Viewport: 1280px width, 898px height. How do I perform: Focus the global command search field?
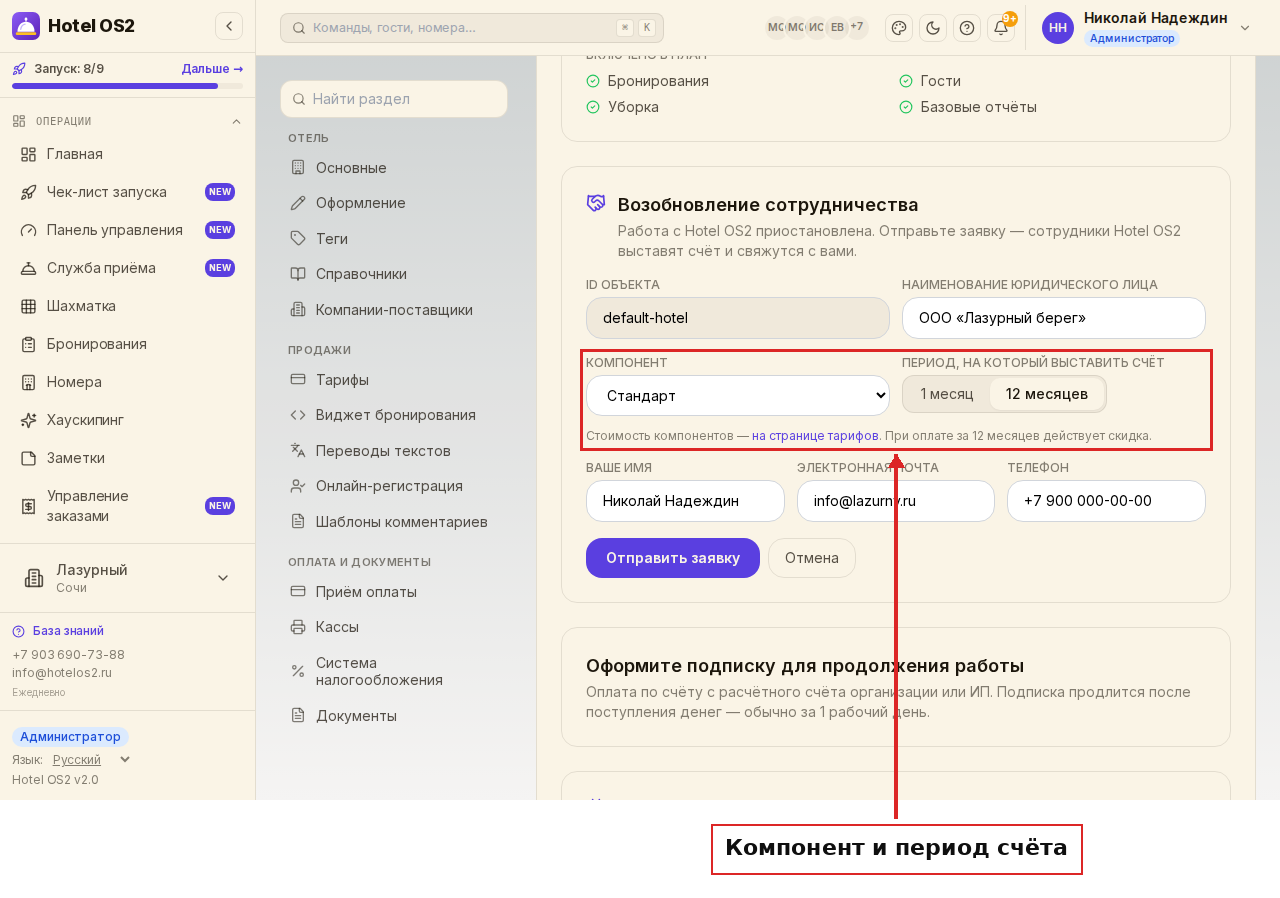tap(472, 28)
